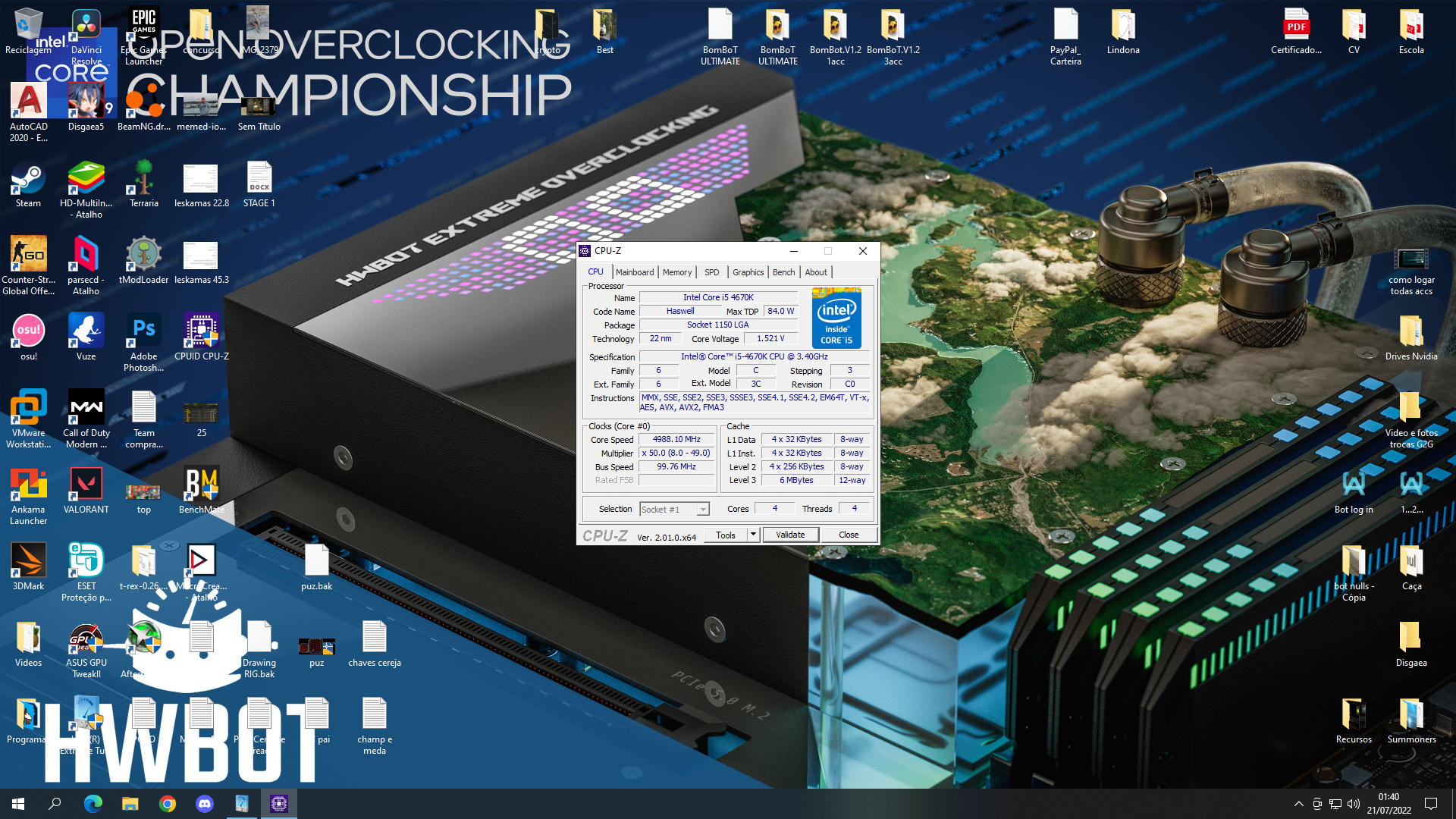Launch BeamNG.drive shortcut
Image resolution: width=1456 pixels, height=819 pixels.
(143, 107)
